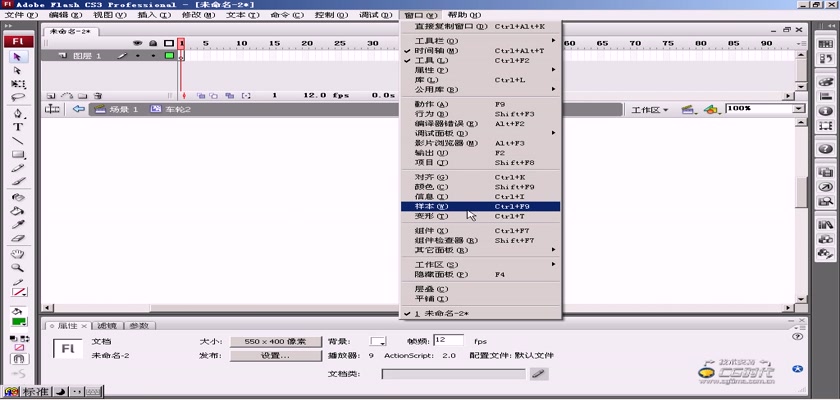Select the Pen tool

[18, 114]
